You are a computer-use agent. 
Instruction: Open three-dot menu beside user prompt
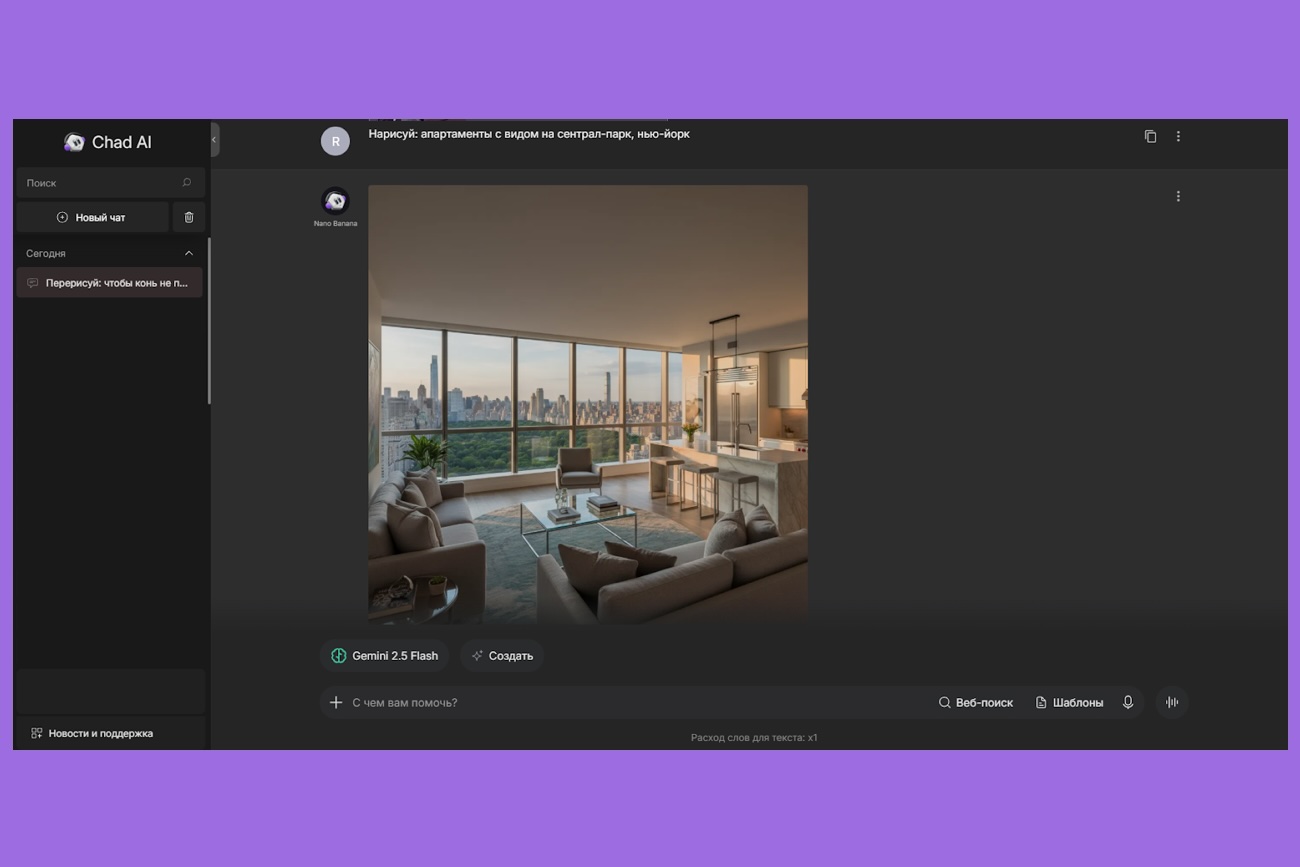coord(1178,136)
